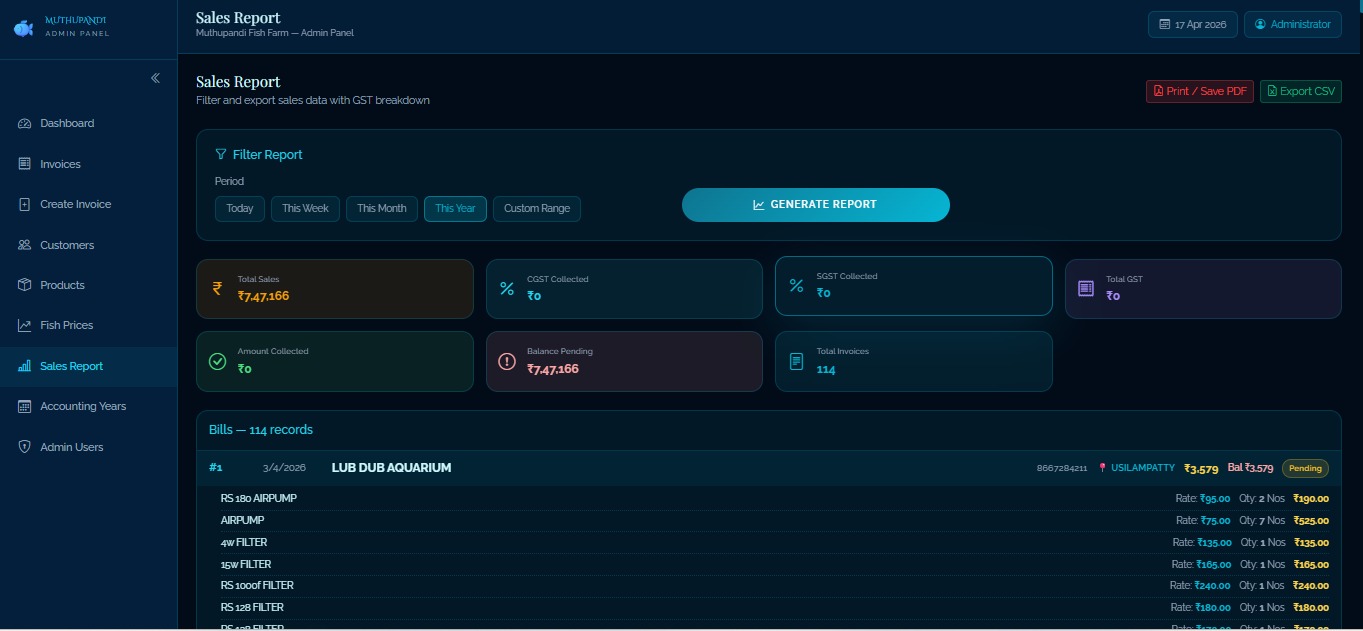Enable the Custom Range period option

pyautogui.click(x=536, y=208)
